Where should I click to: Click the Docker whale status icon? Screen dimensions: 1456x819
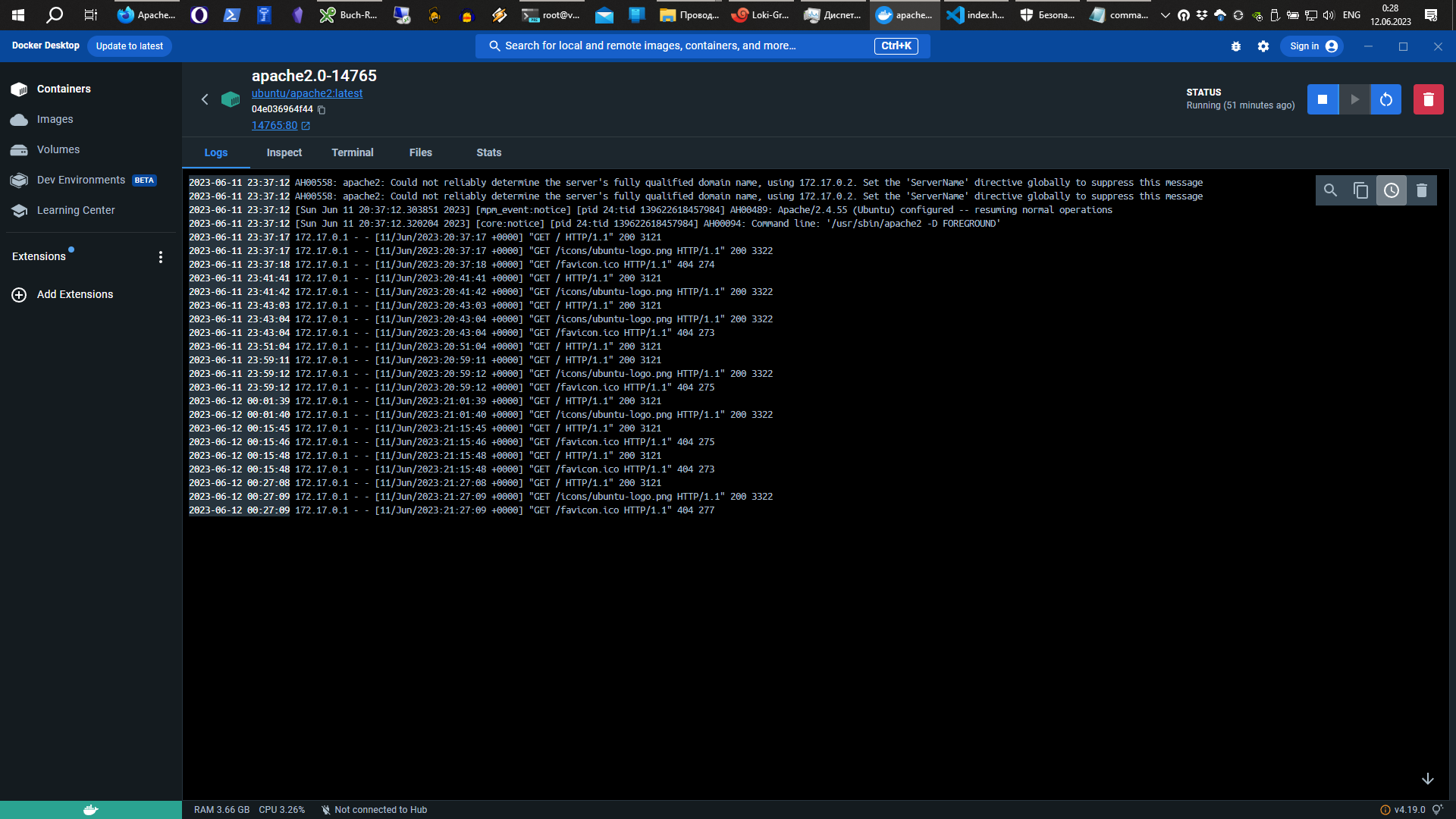click(x=91, y=810)
